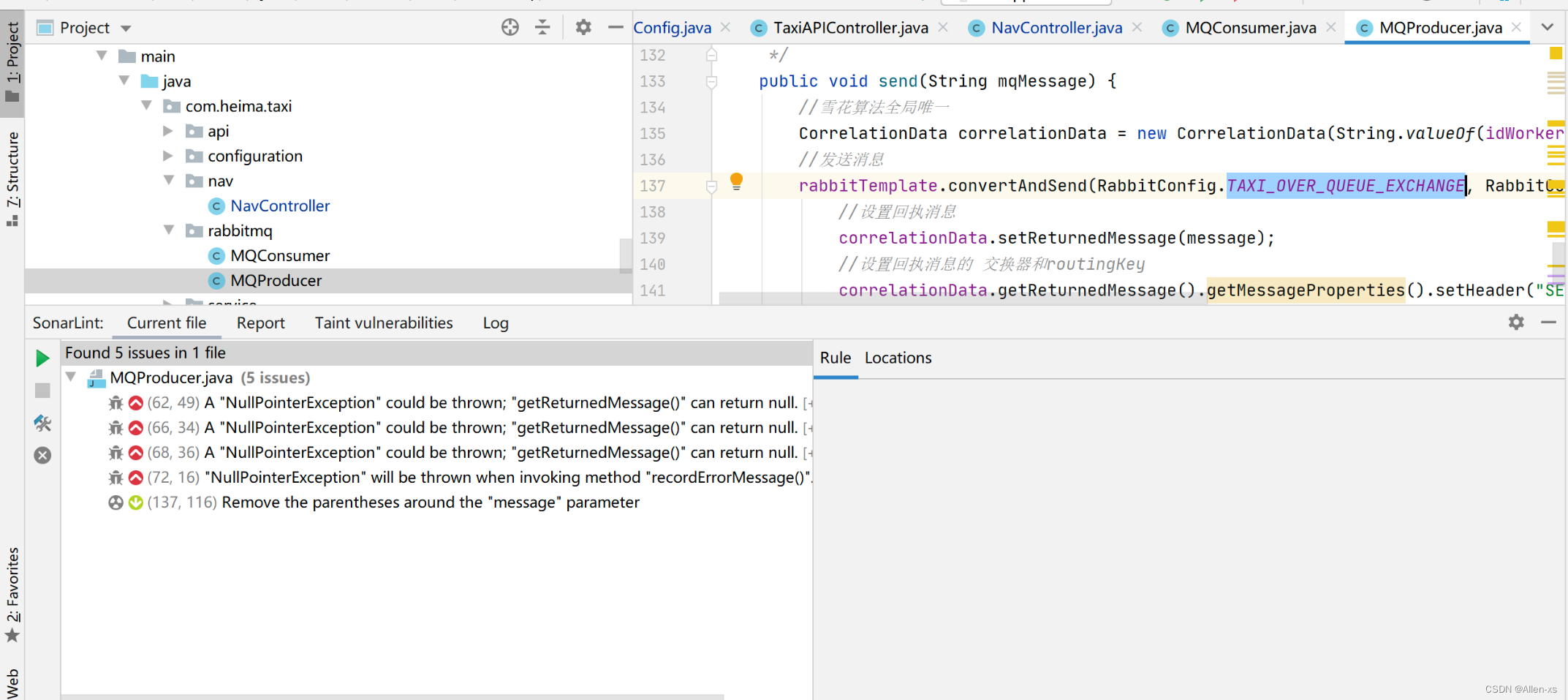Open NavController class in tree

pos(280,206)
